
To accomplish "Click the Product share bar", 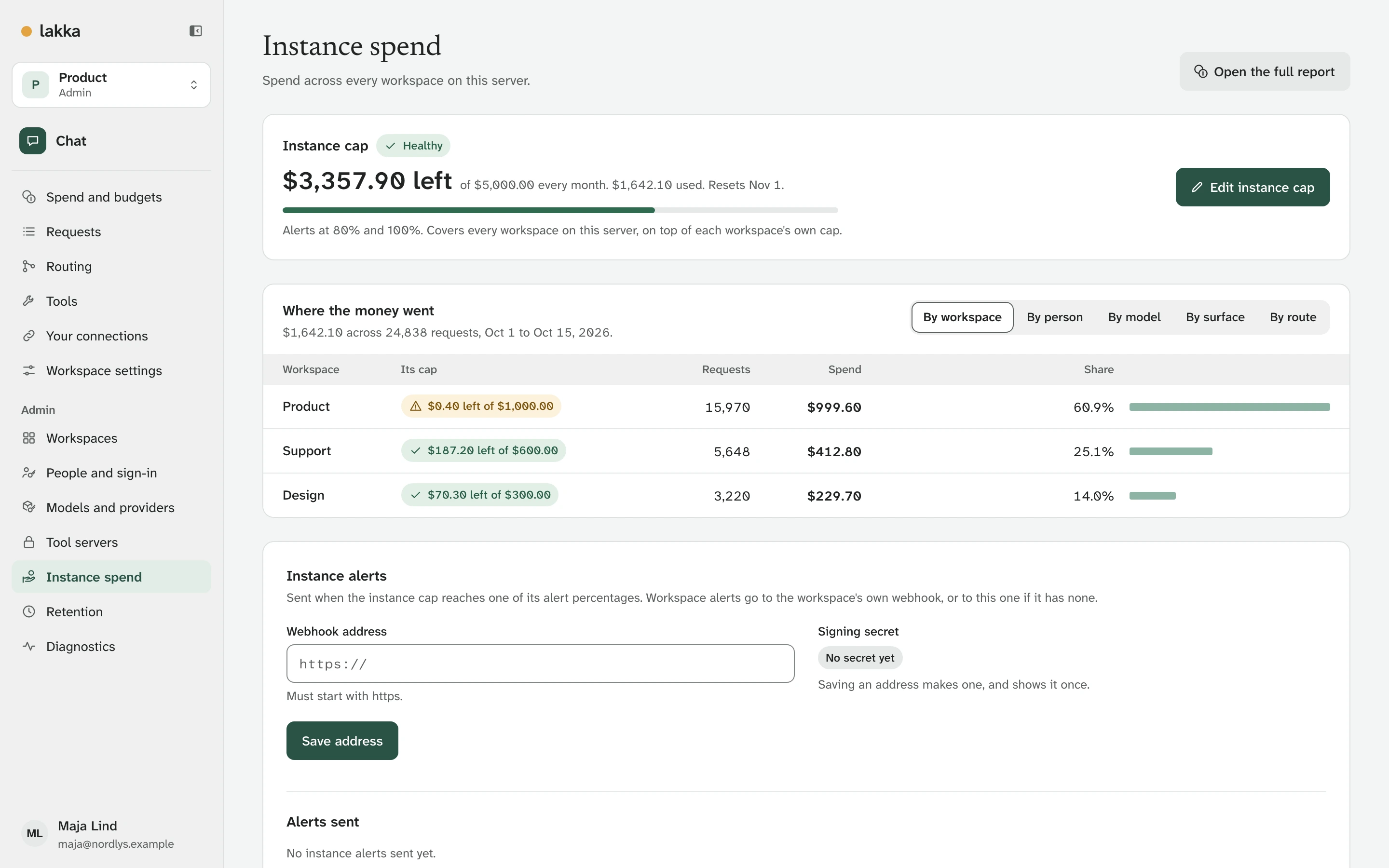I will pyautogui.click(x=1229, y=407).
